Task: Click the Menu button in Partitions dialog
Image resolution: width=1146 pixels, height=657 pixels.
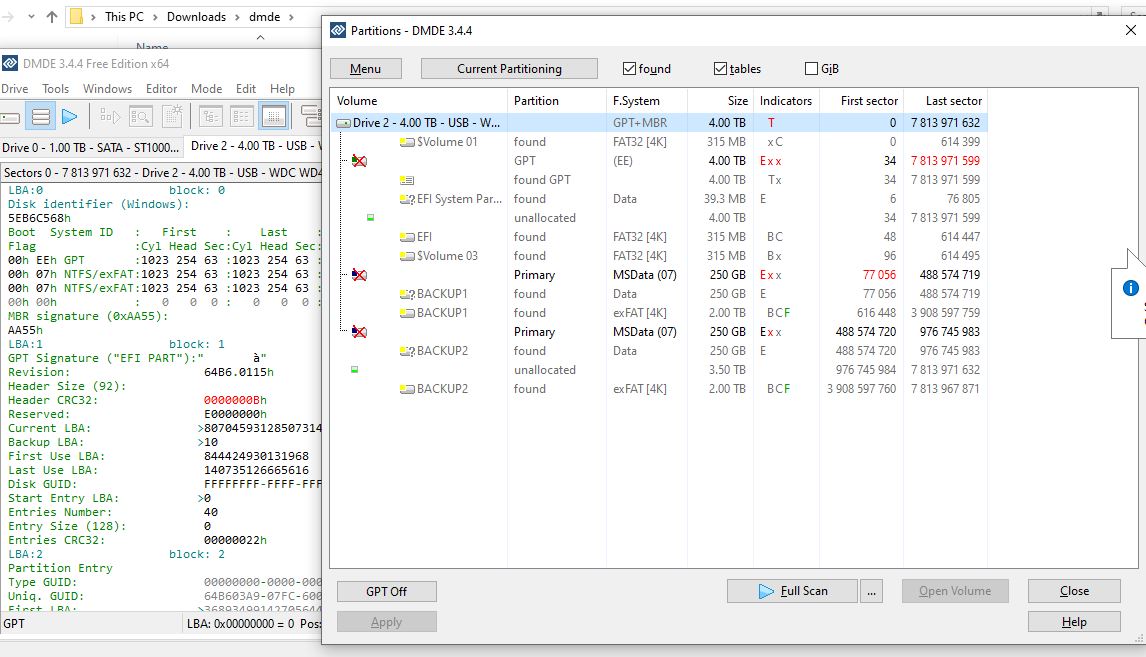Action: tap(365, 69)
